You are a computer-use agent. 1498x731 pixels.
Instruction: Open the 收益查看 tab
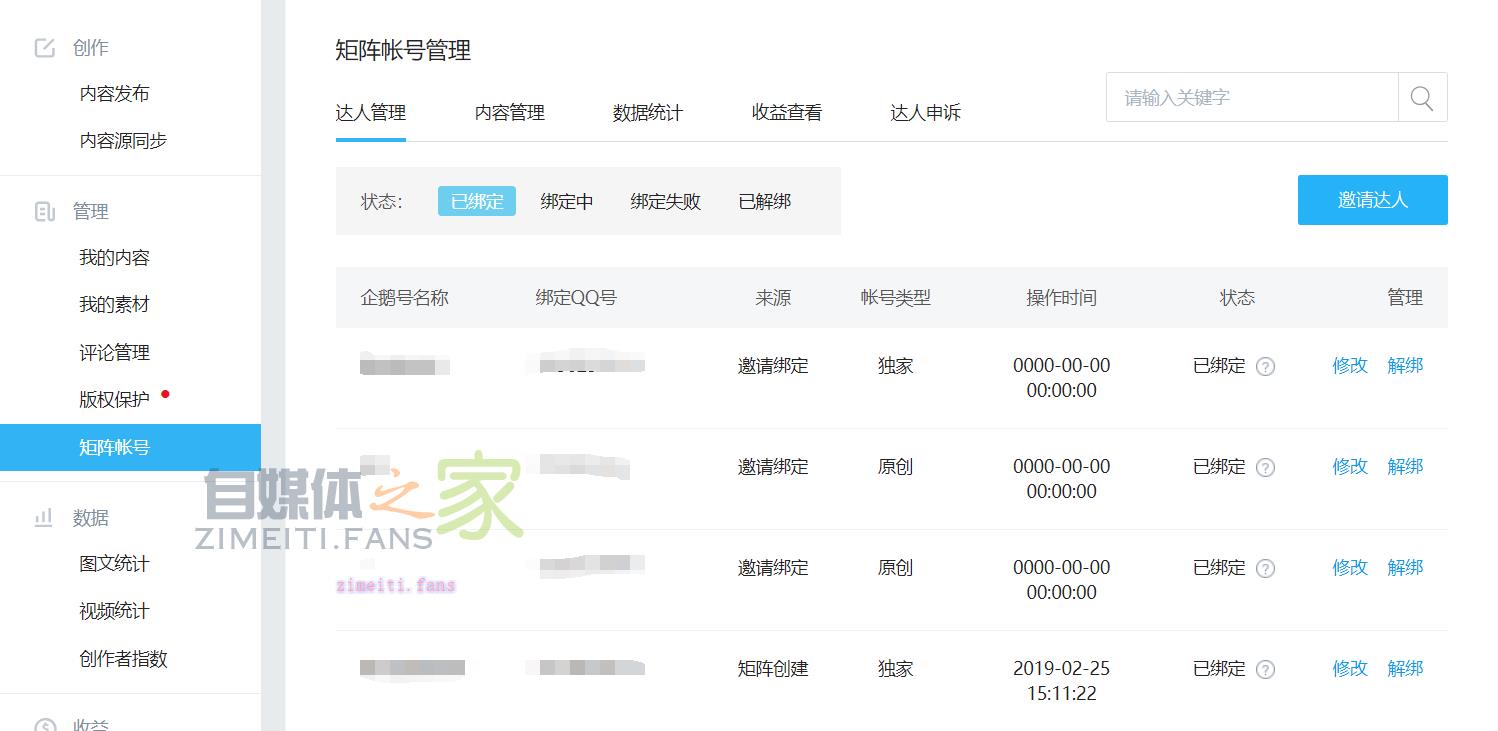click(x=787, y=113)
